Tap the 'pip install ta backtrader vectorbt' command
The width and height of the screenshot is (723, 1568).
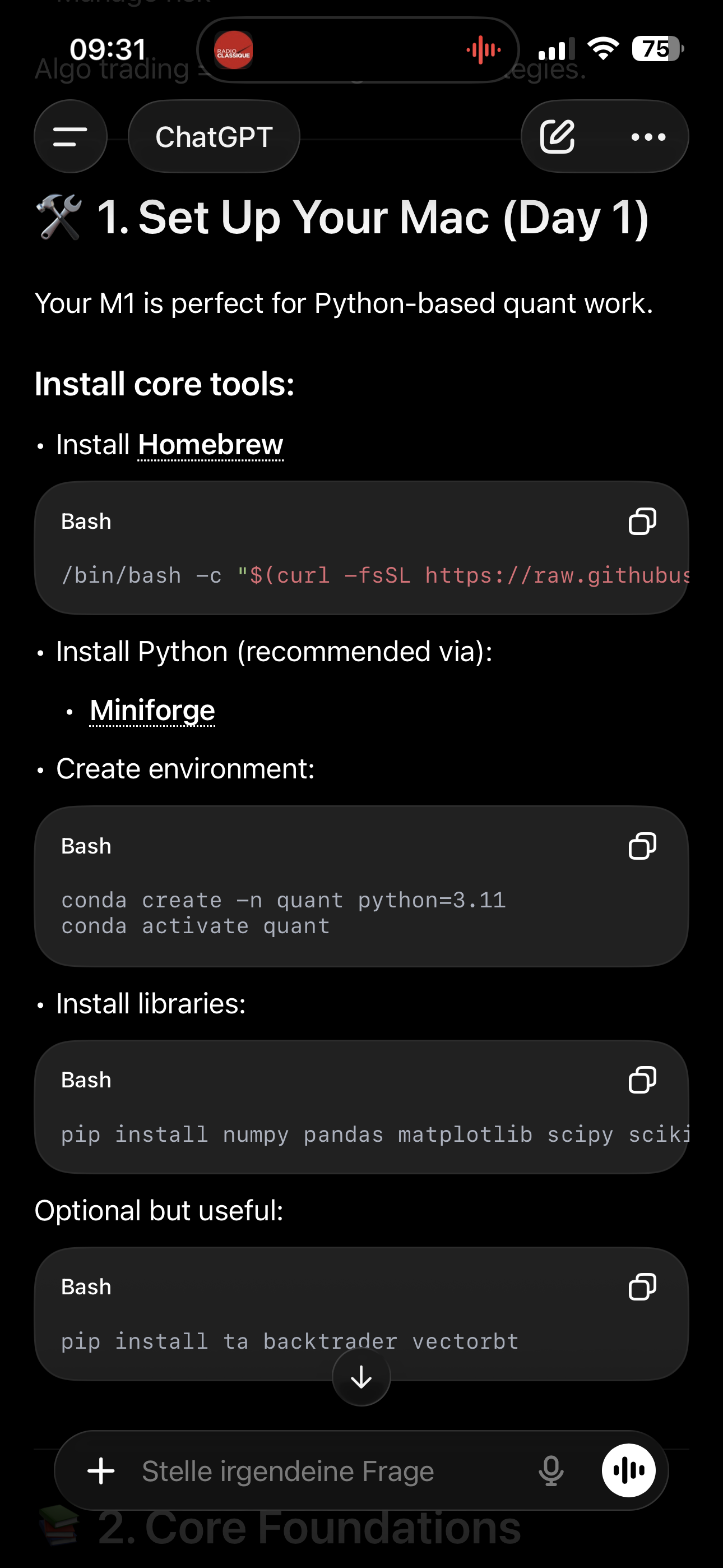click(290, 1341)
